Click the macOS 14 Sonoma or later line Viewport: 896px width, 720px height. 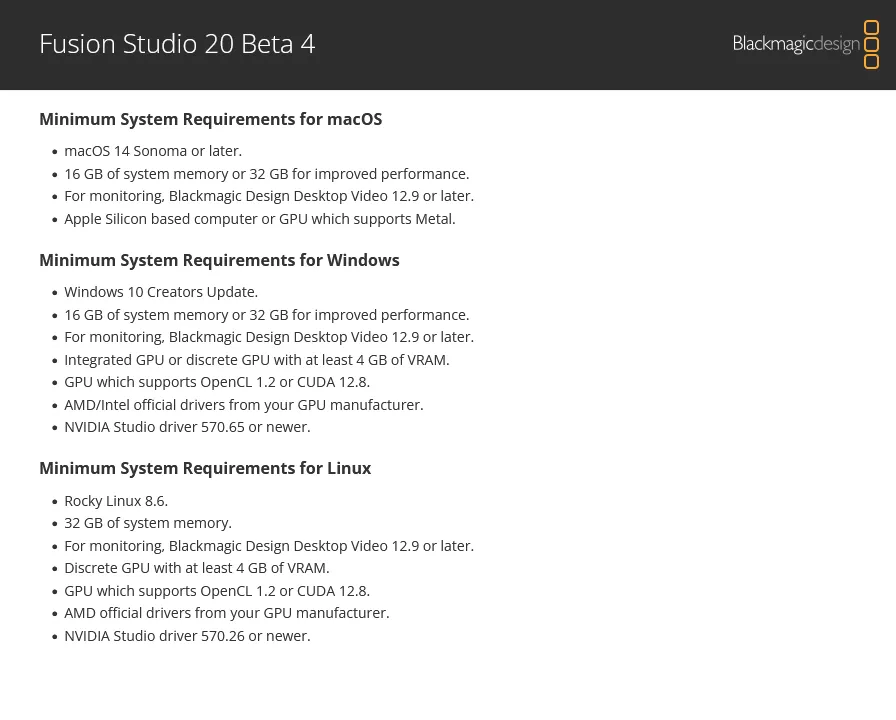[x=153, y=151]
